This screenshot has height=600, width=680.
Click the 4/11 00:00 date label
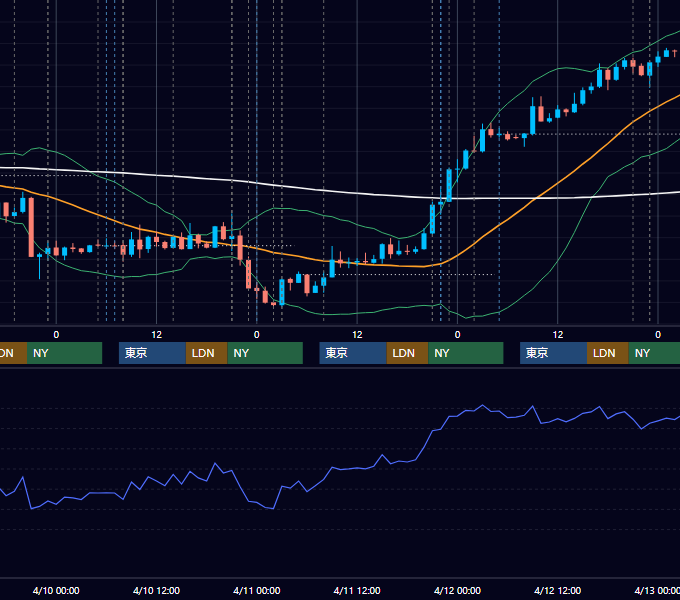coord(257,590)
